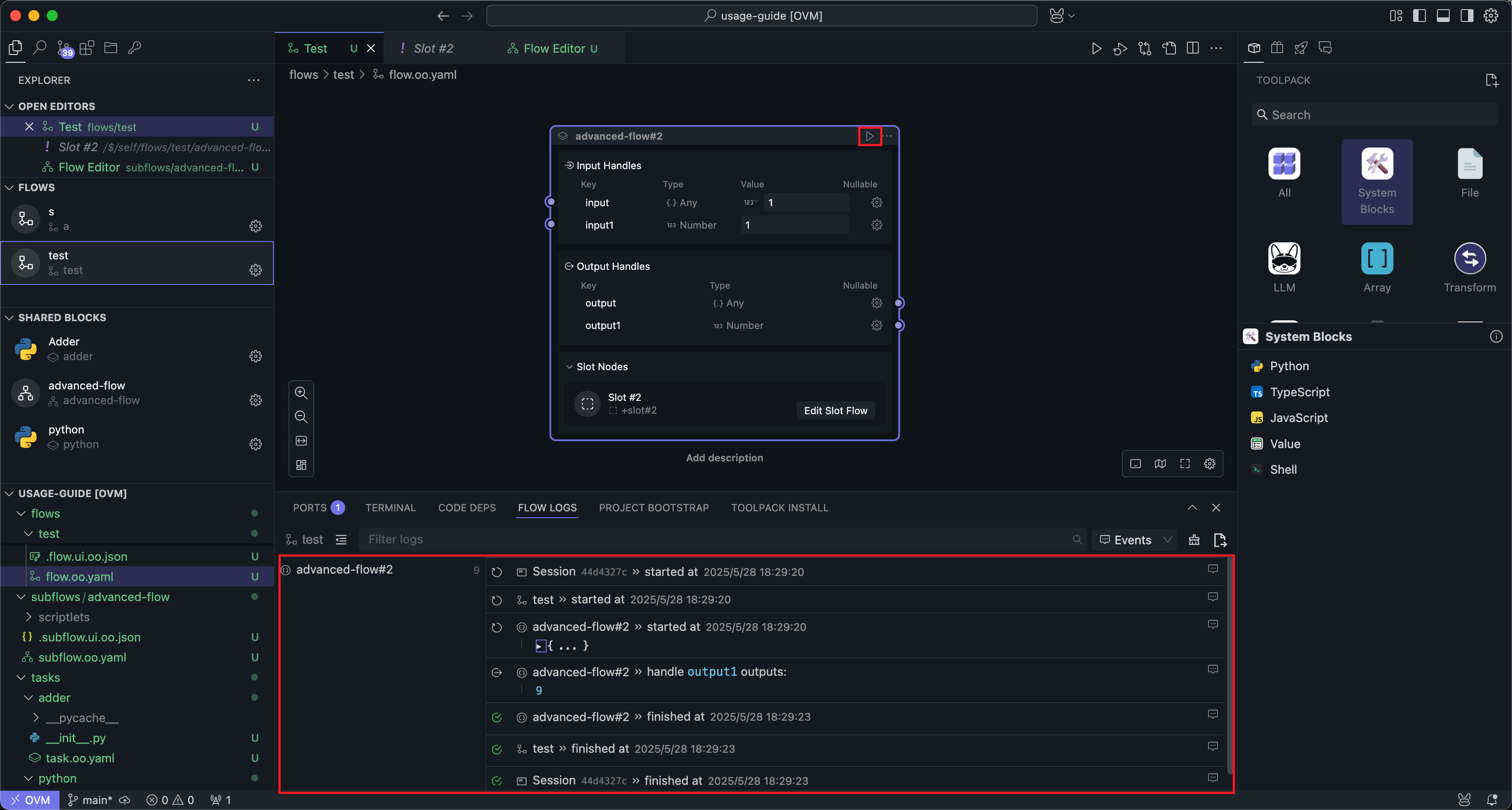This screenshot has height=810, width=1512.
Task: Click the Edit Slot Flow button
Action: coord(835,410)
